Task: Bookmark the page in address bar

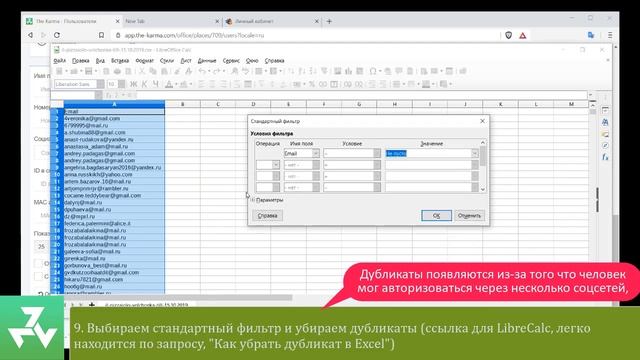Action: click(x=101, y=36)
